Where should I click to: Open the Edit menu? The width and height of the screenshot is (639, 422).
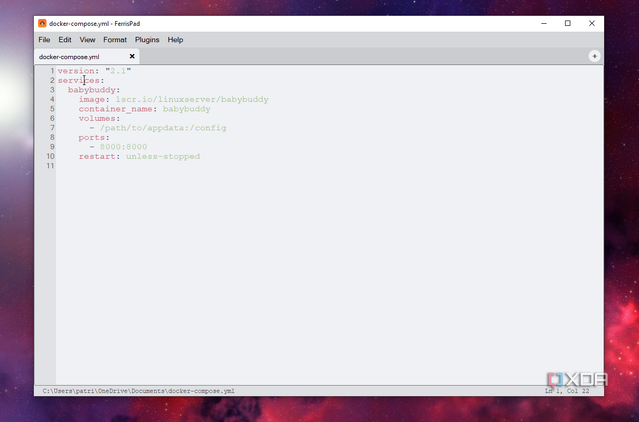65,40
